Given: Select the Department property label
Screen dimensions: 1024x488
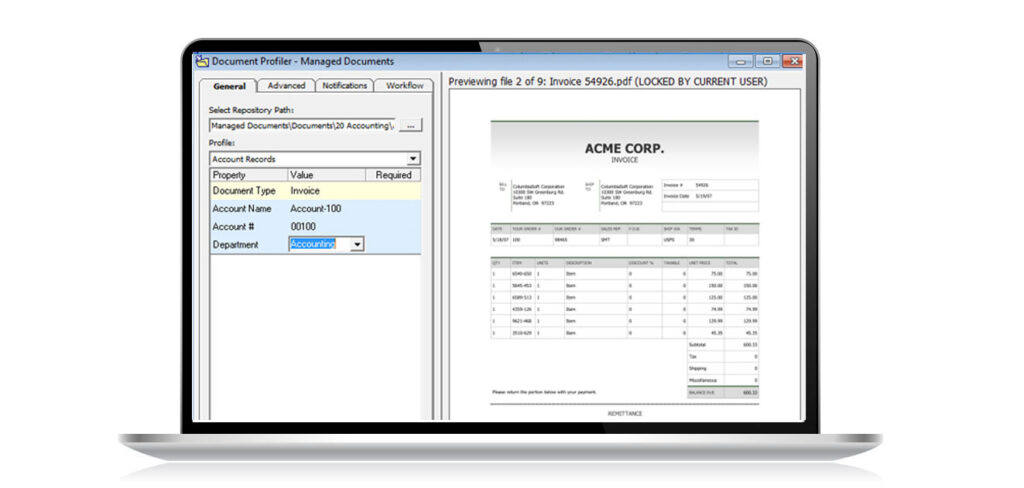Looking at the screenshot, I should [x=235, y=244].
